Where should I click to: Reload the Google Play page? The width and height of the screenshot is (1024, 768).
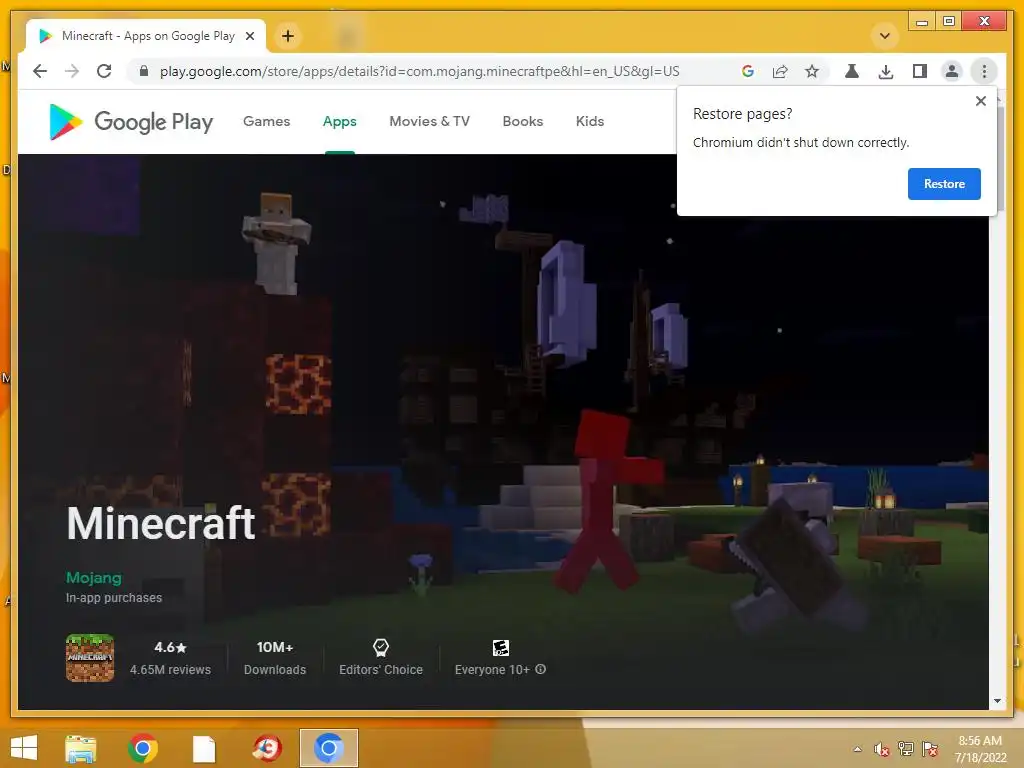104,71
